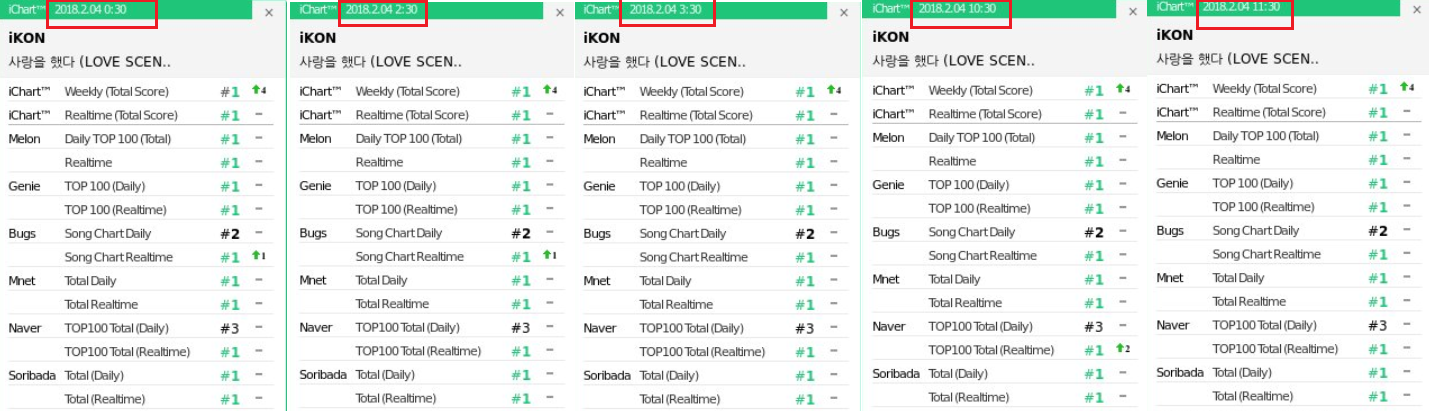Click Naver Realtime up-2 arrow in 10:30 panel
Viewport: 1429px width, 411px height.
point(1122,349)
